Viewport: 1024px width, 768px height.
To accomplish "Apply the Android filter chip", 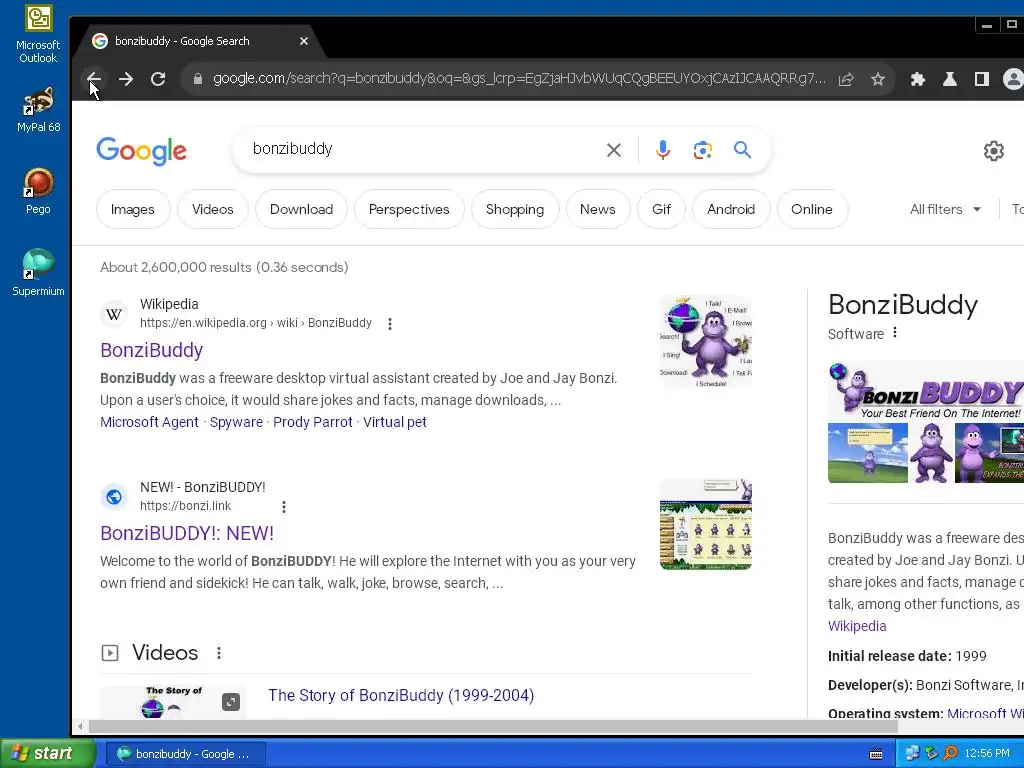I will 731,209.
